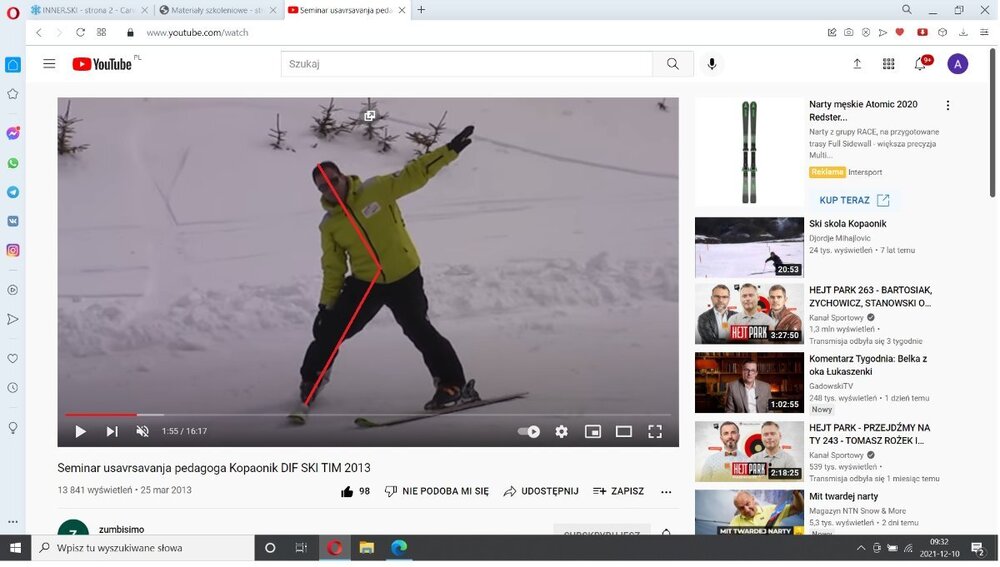Unmute the video volume

142,432
